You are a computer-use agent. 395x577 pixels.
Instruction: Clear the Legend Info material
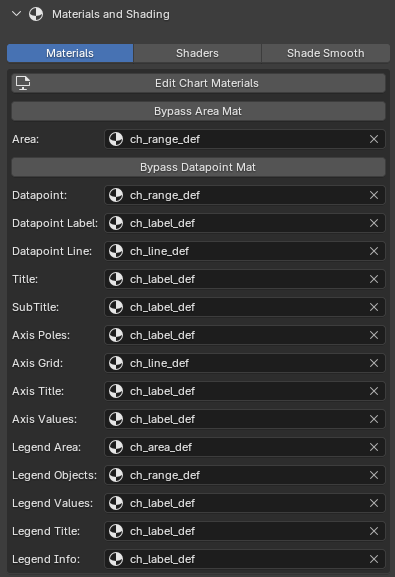tap(374, 559)
